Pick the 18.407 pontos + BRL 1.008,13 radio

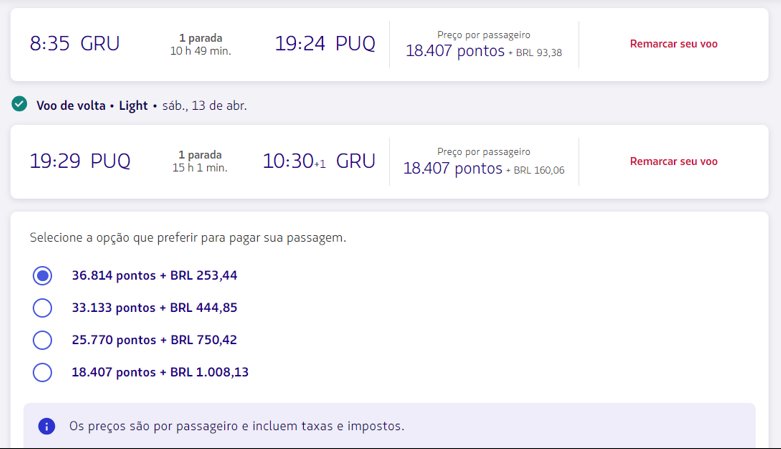coord(42,372)
